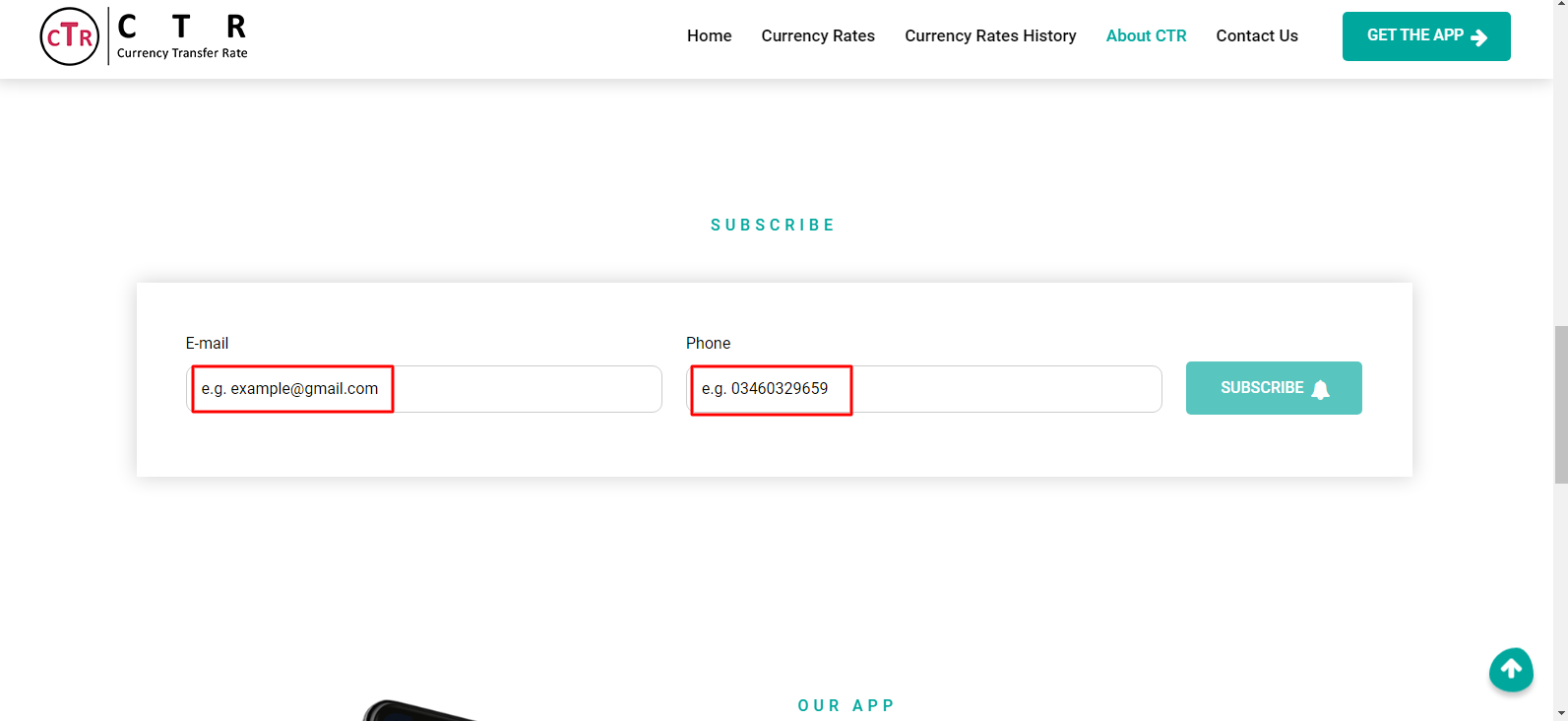Open the Currency Rates page
The image size is (1568, 721).
818,36
